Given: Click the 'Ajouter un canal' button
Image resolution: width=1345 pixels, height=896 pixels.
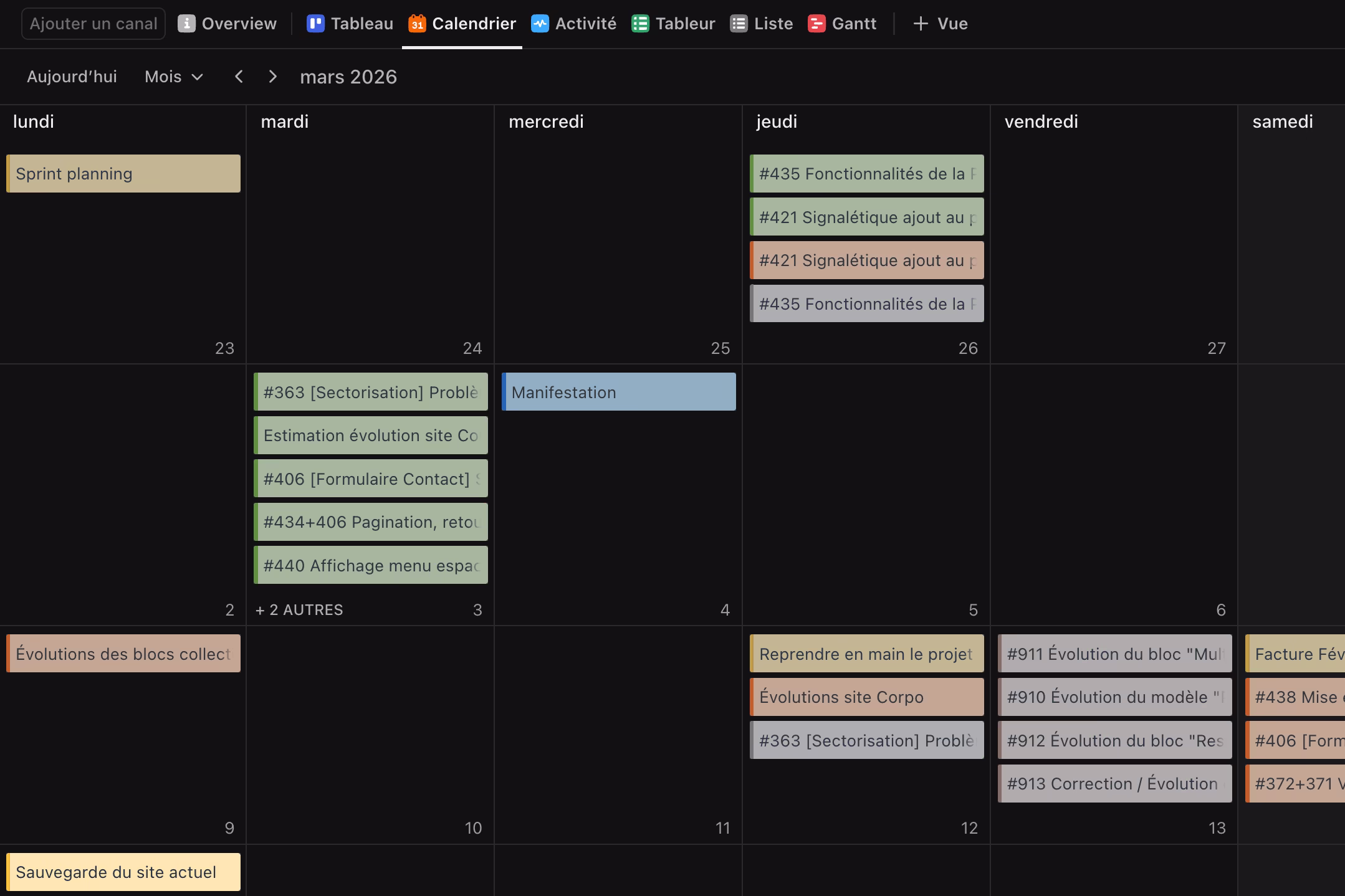Looking at the screenshot, I should click(x=93, y=24).
